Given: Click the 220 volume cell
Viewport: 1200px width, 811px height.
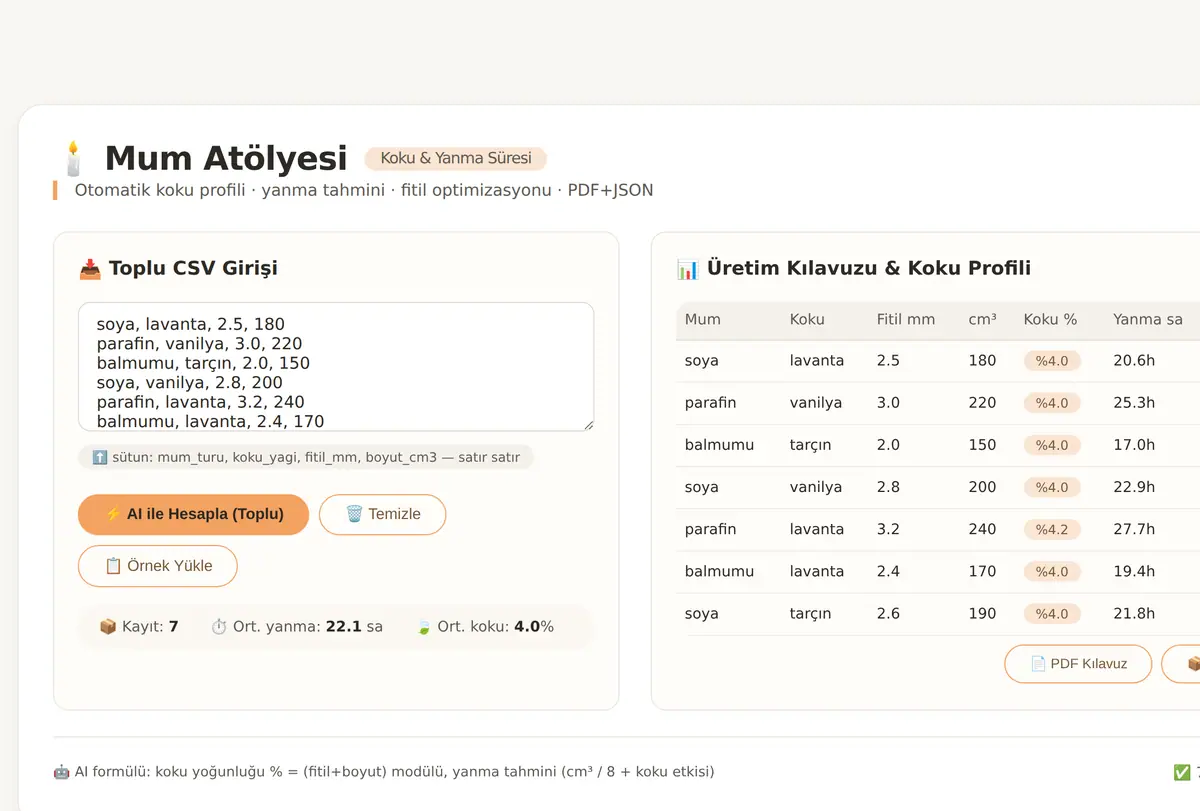Looking at the screenshot, I should (x=982, y=403).
